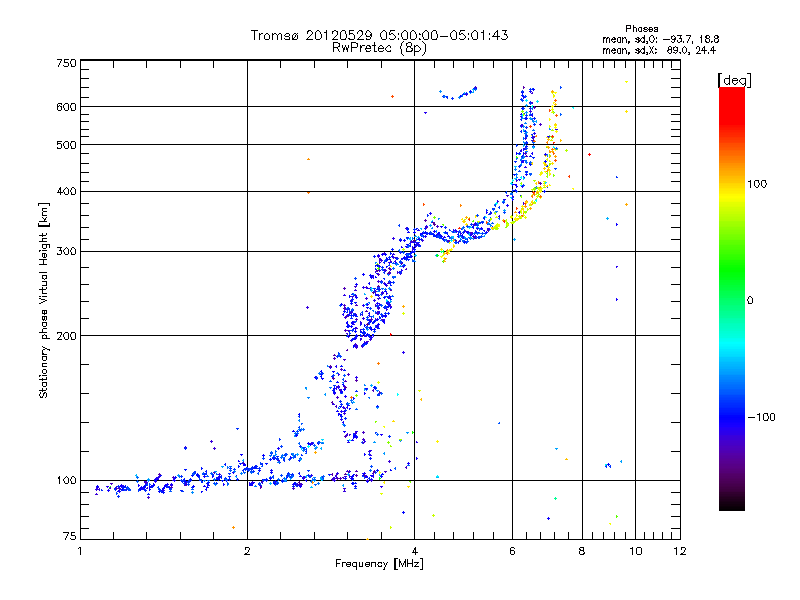Click the y-axis label '750'

pos(66,63)
